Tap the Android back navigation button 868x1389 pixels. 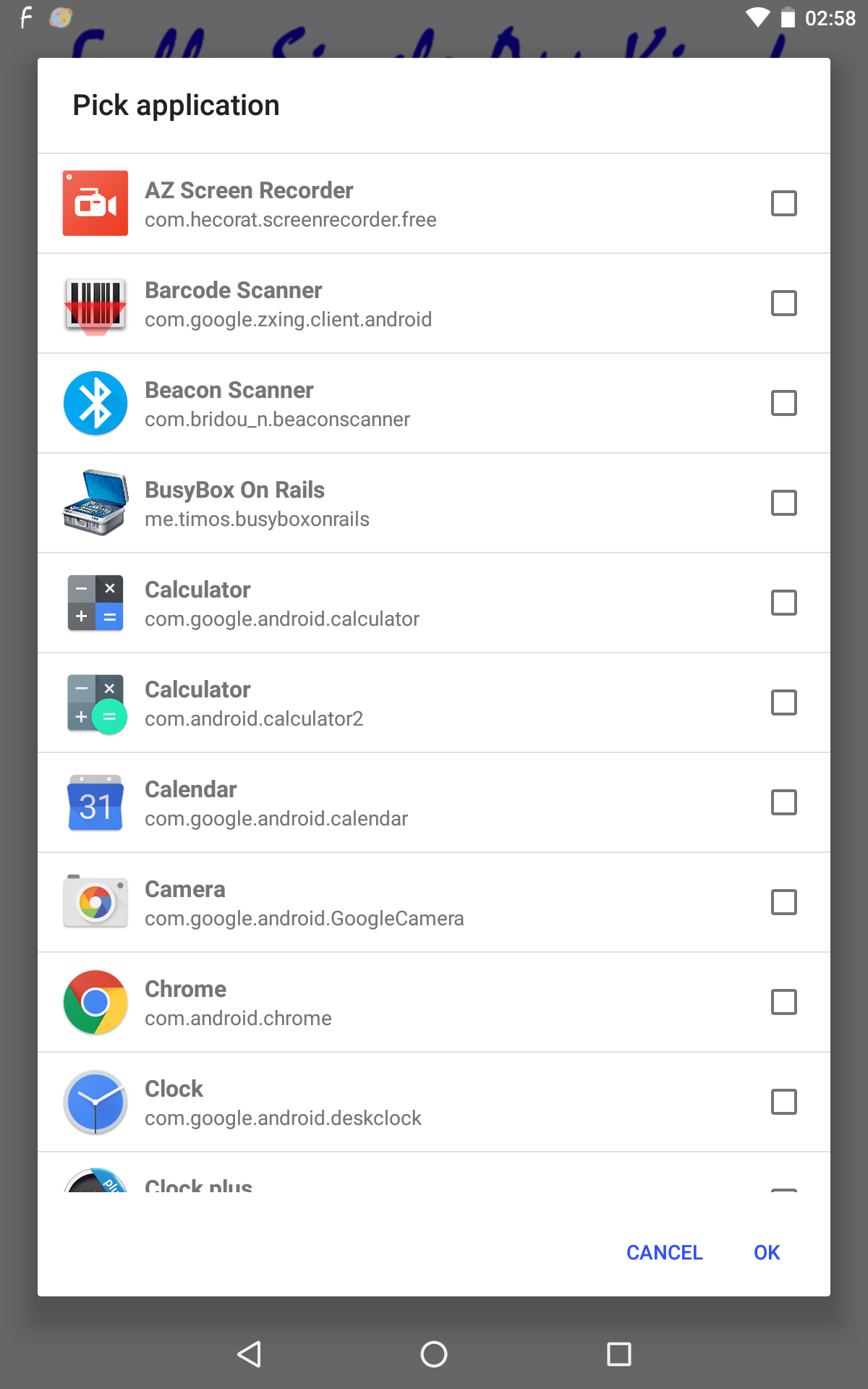pos(249,1354)
